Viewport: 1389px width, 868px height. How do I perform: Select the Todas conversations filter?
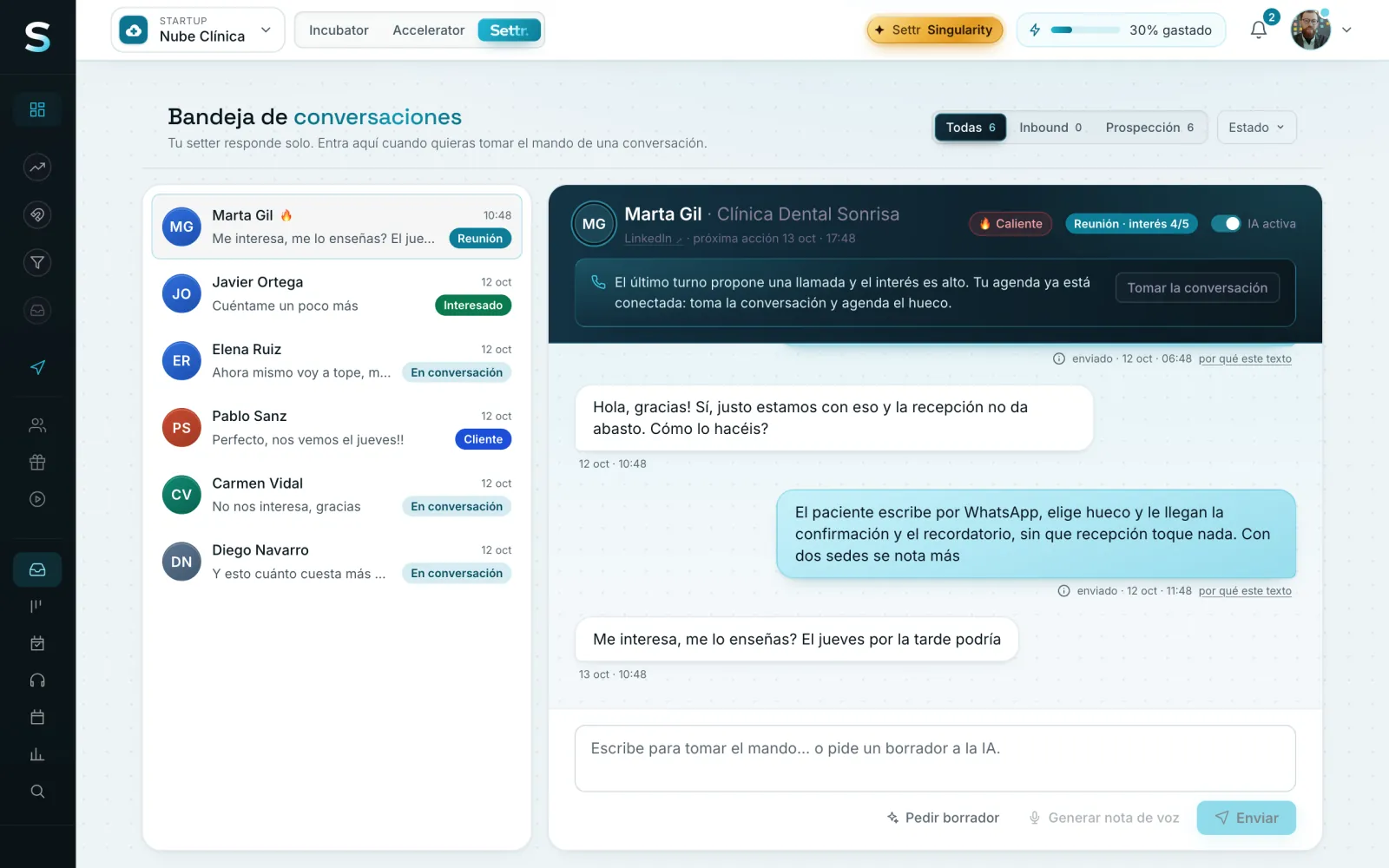click(971, 128)
